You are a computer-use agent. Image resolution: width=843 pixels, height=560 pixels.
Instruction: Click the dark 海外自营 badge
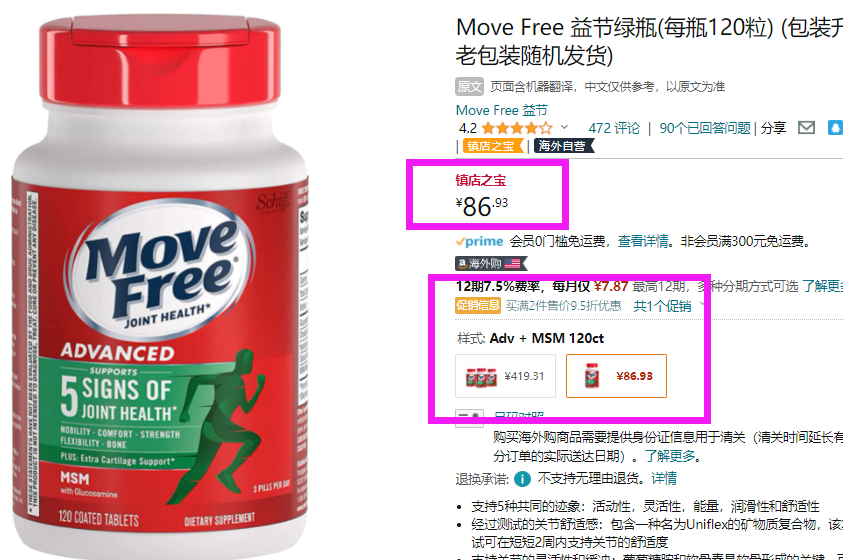(x=563, y=146)
